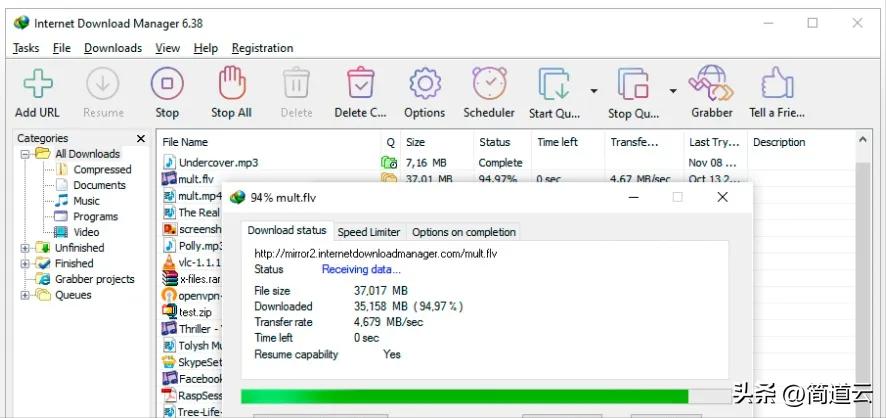This screenshot has height=418, width=886.
Task: Click the scrollbar up arrow
Action: [862, 140]
